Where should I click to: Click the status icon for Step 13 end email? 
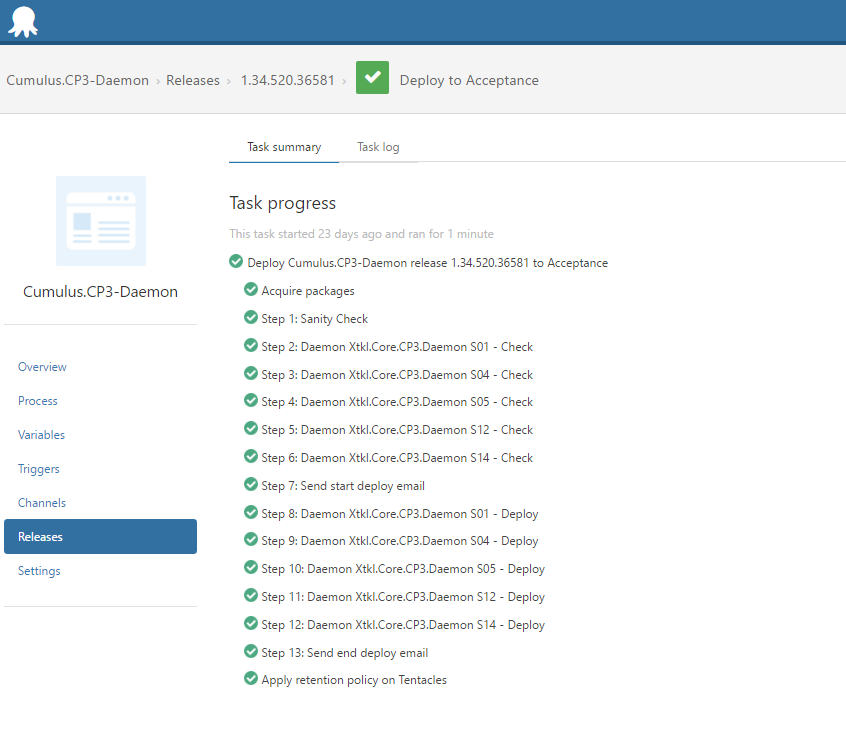(251, 652)
